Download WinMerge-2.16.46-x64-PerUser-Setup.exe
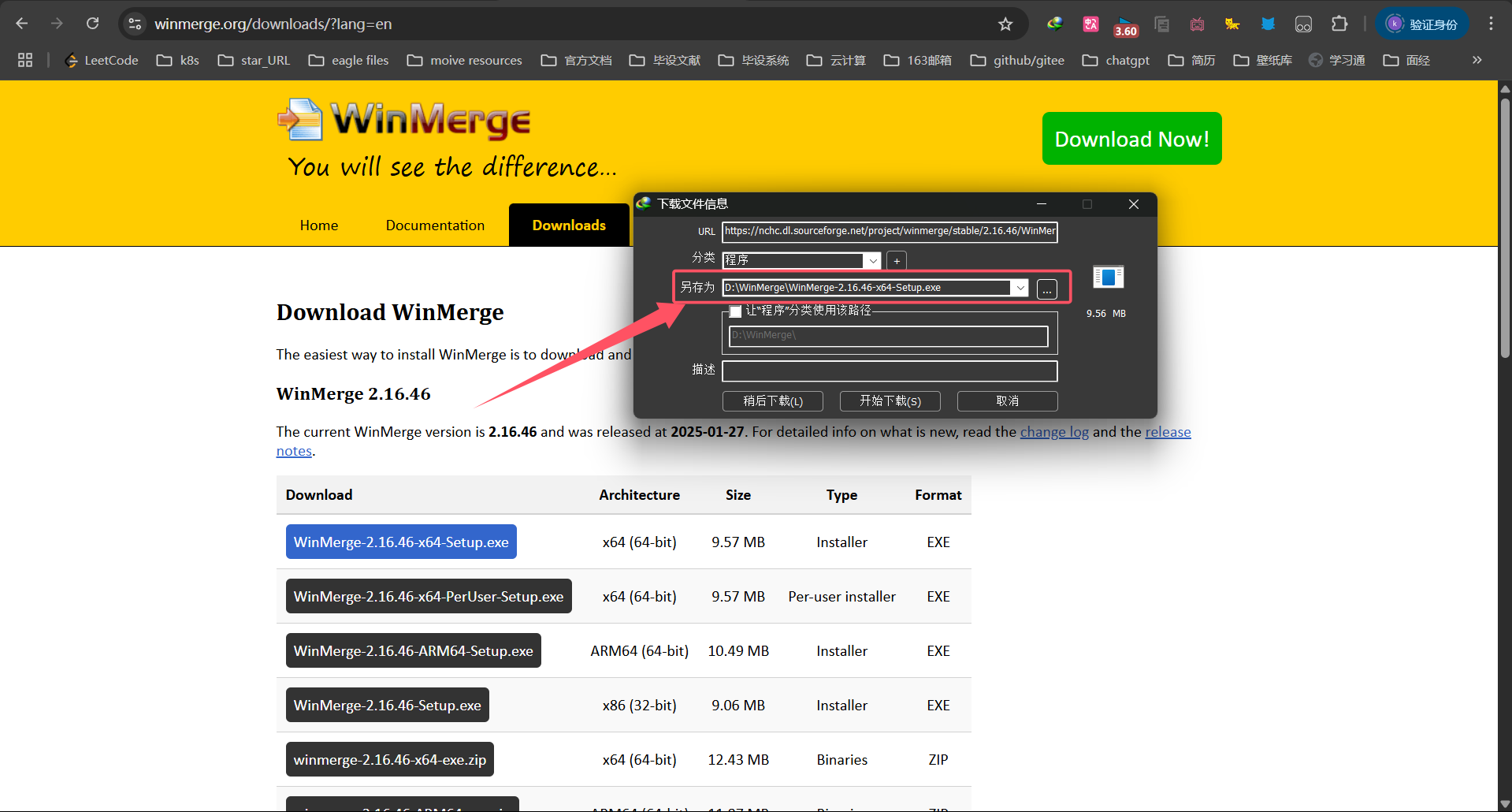The width and height of the screenshot is (1512, 812). [x=429, y=596]
